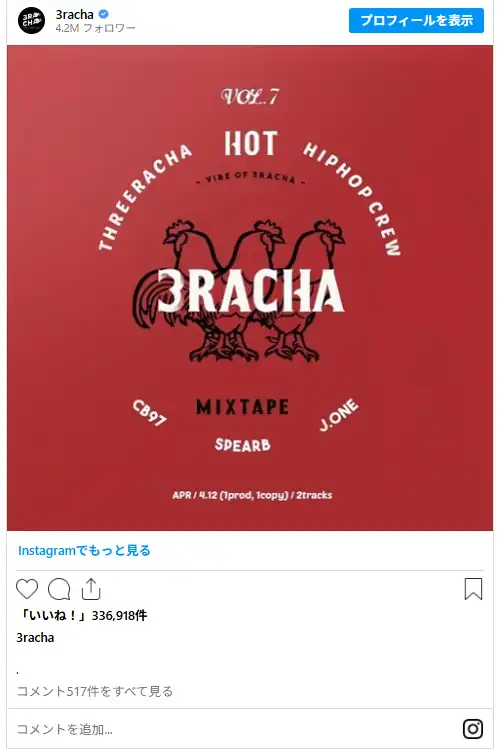Like the post with the heart icon
498x749 pixels.
pos(27,589)
